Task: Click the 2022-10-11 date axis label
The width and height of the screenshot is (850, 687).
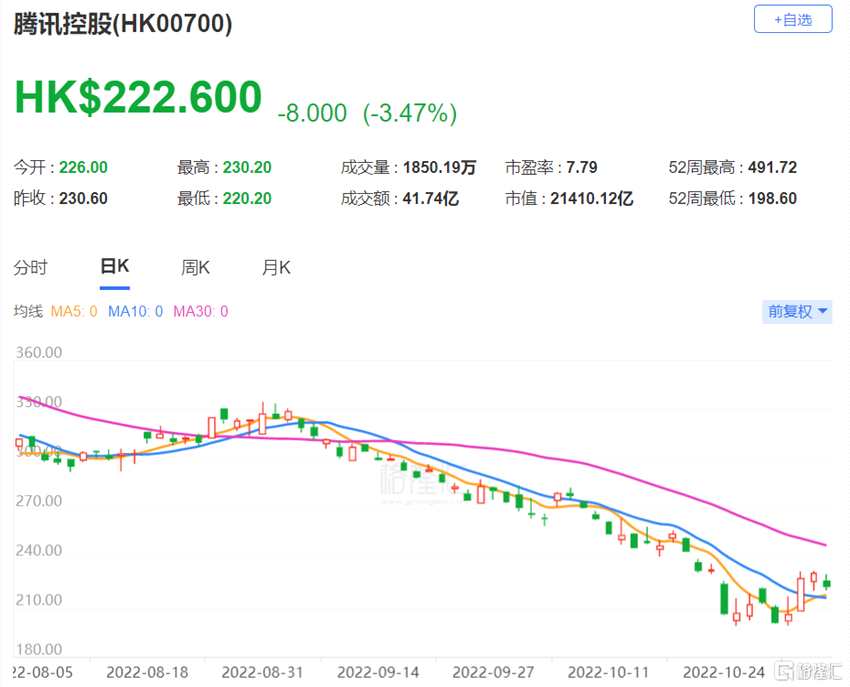Action: coord(608,672)
